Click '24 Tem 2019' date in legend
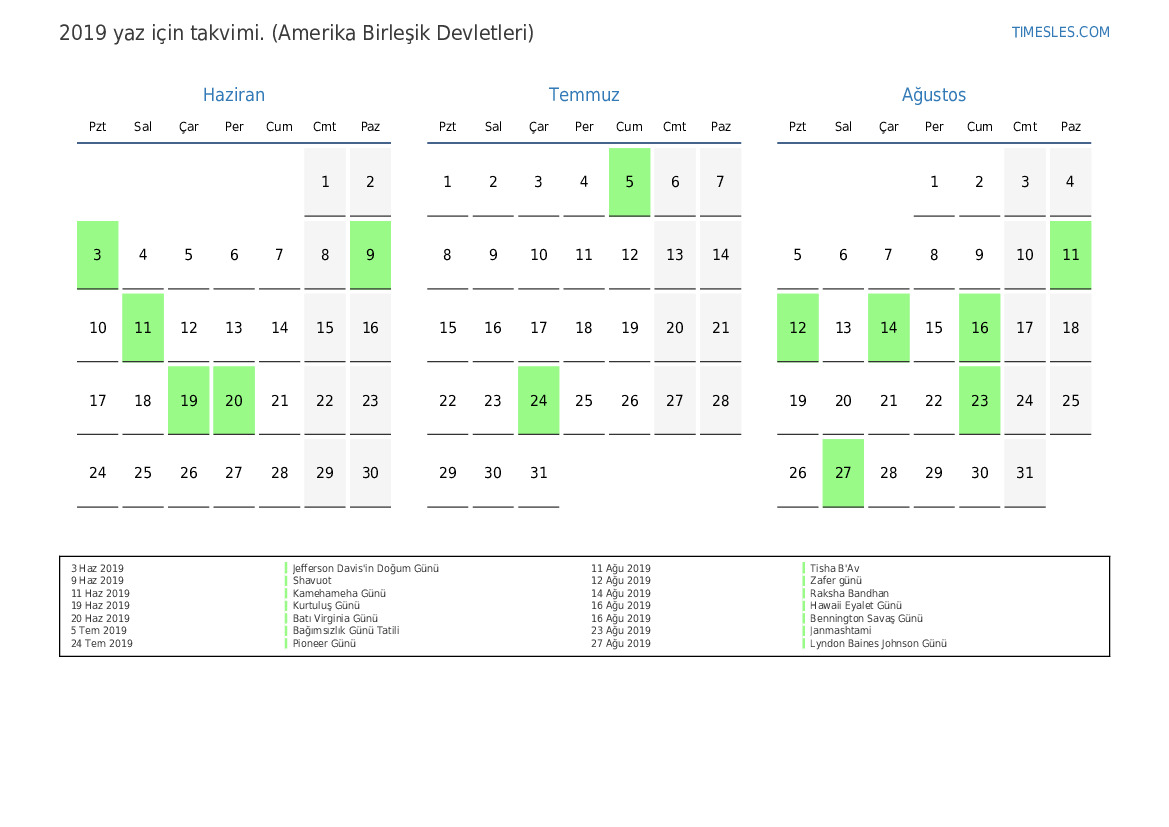The image size is (1169, 827). (x=102, y=644)
